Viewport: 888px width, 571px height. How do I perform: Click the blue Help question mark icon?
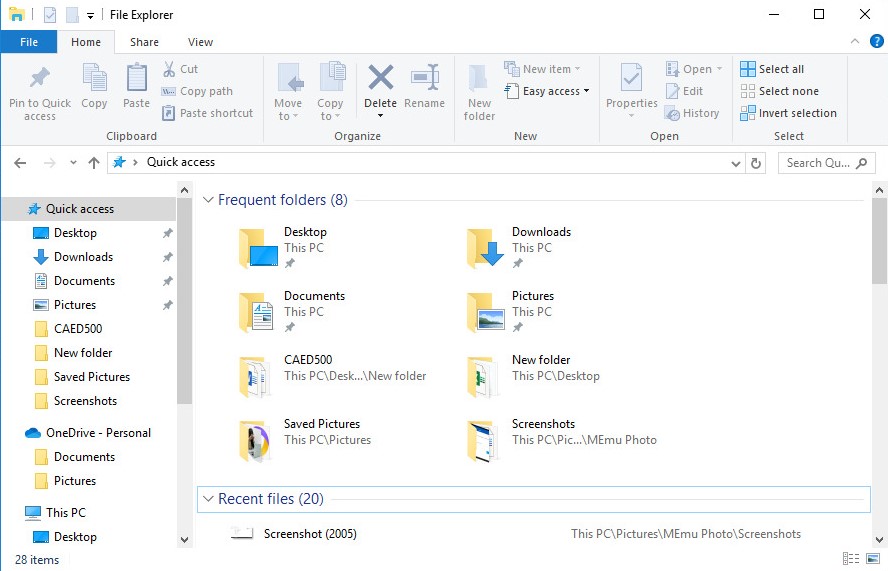point(877,41)
